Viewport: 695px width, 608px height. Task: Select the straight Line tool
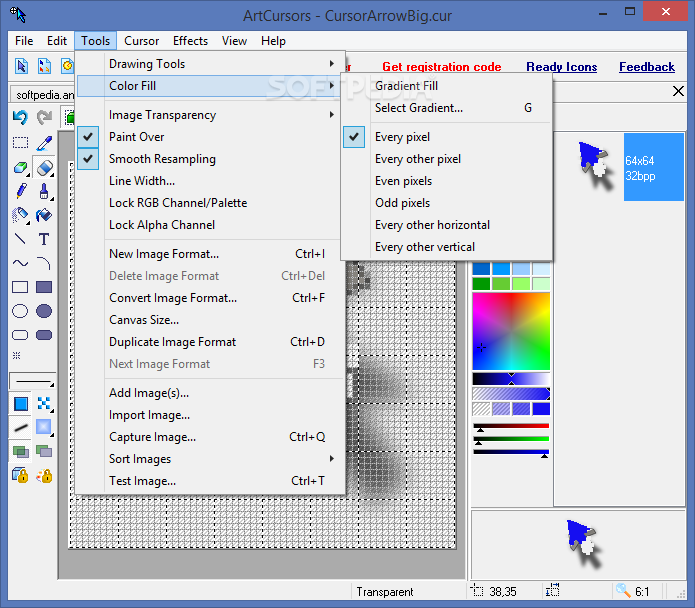(x=20, y=239)
